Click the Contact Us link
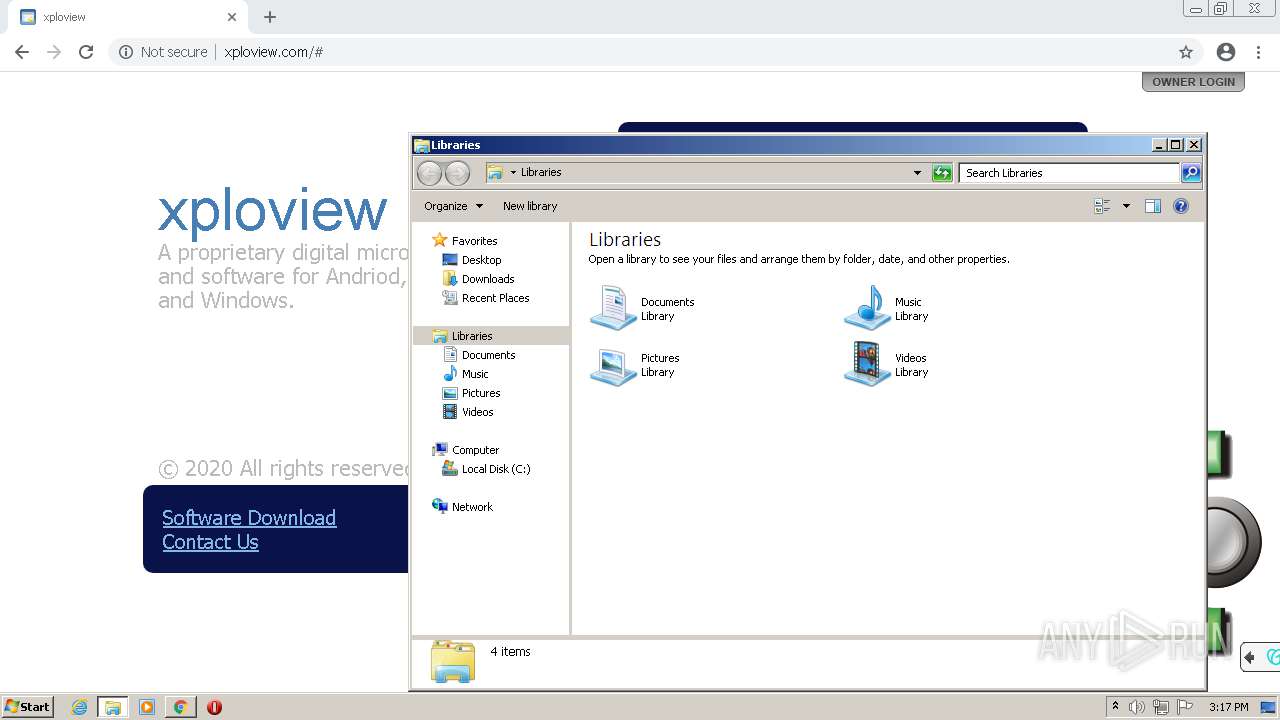The width and height of the screenshot is (1280, 720). click(210, 542)
